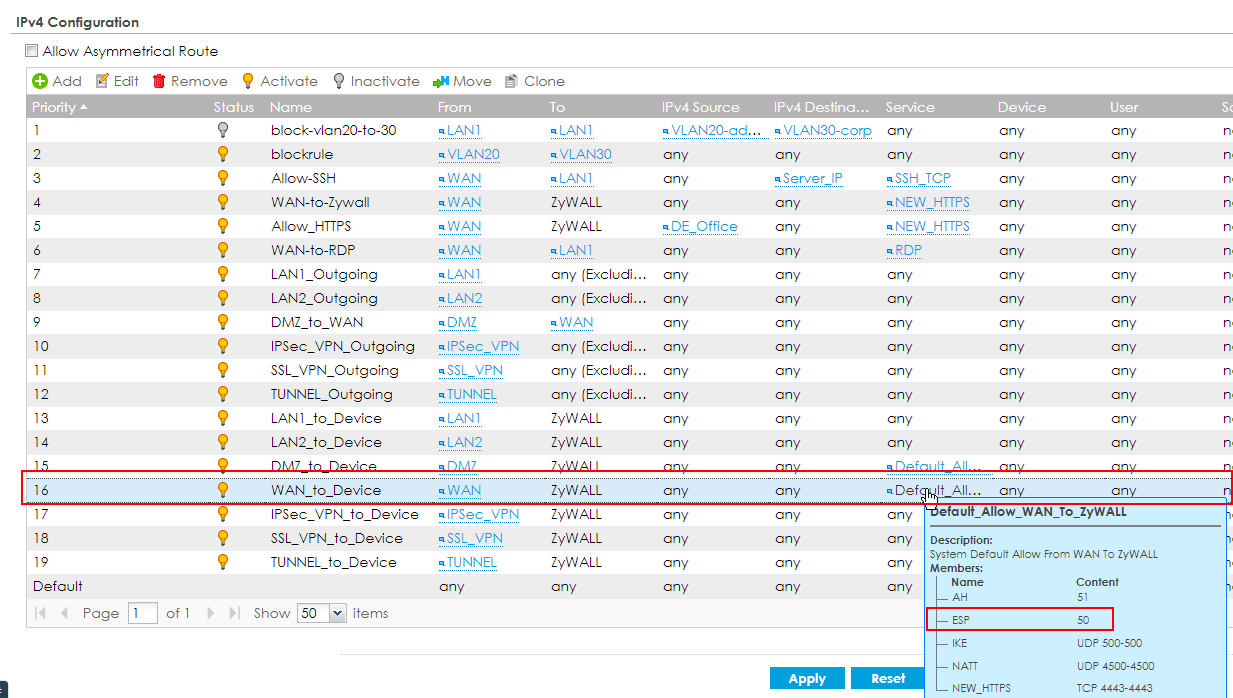Click the page number input field
Image resolution: width=1233 pixels, height=698 pixels.
coord(142,613)
